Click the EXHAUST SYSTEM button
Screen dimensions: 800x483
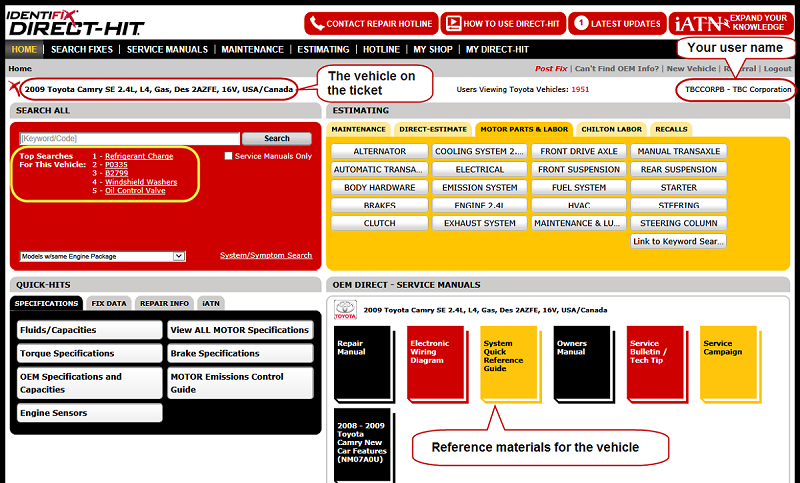point(480,223)
